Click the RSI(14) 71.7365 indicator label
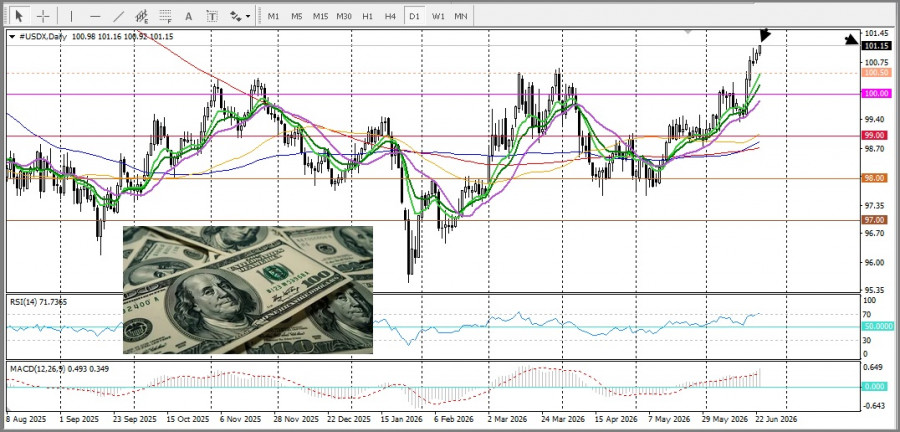The width and height of the screenshot is (900, 432). pos(38,301)
